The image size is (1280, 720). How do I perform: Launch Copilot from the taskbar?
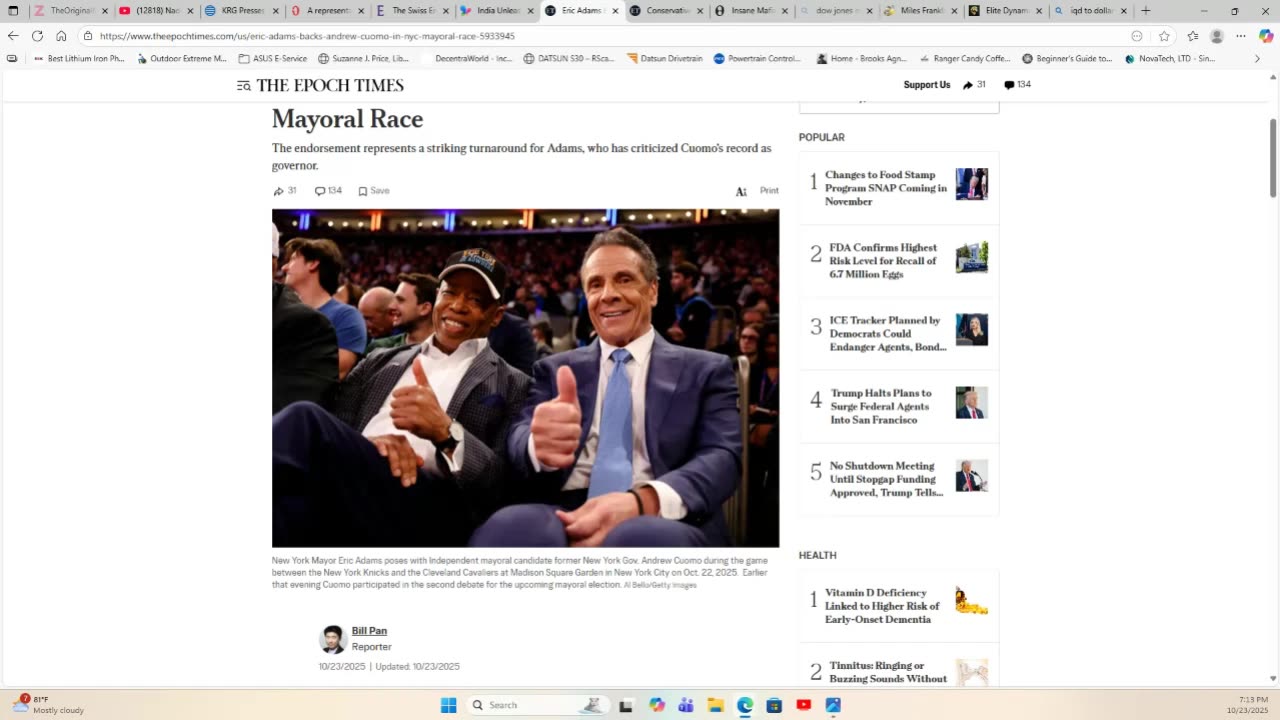(657, 705)
